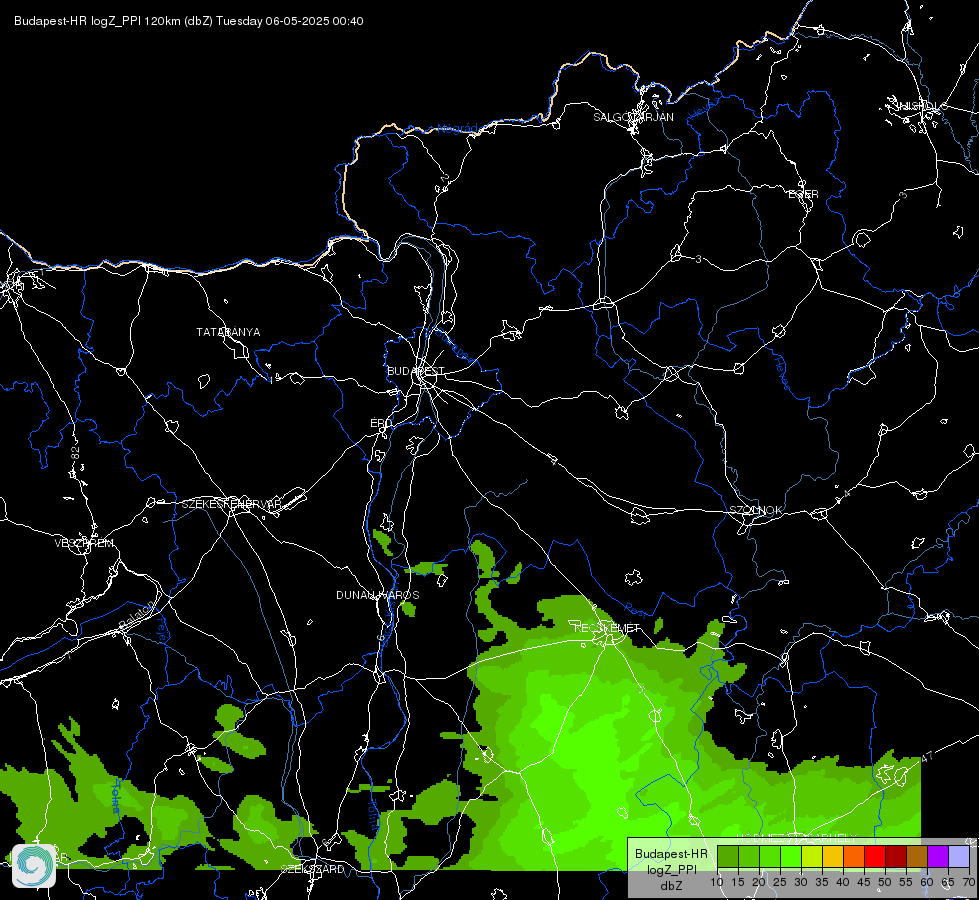Image resolution: width=979 pixels, height=900 pixels.
Task: Click the SZEKSZARD city label
Action: point(312,869)
